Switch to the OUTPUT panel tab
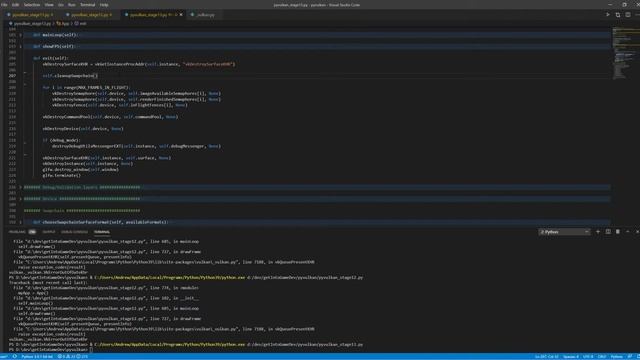Screen dimensions: 640x360 point(49,232)
